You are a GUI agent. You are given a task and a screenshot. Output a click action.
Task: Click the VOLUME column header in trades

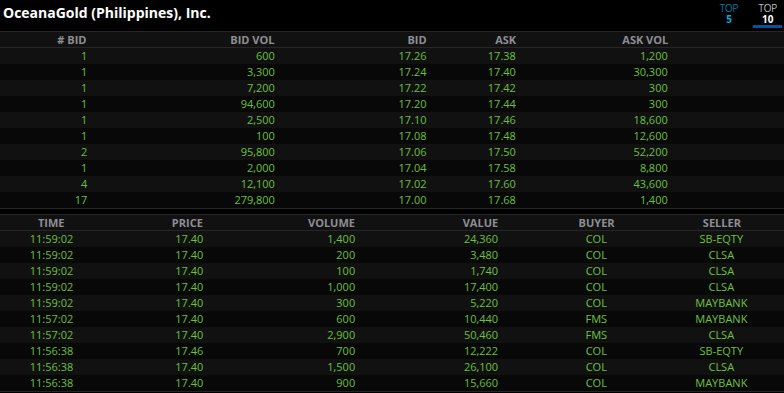tap(331, 223)
